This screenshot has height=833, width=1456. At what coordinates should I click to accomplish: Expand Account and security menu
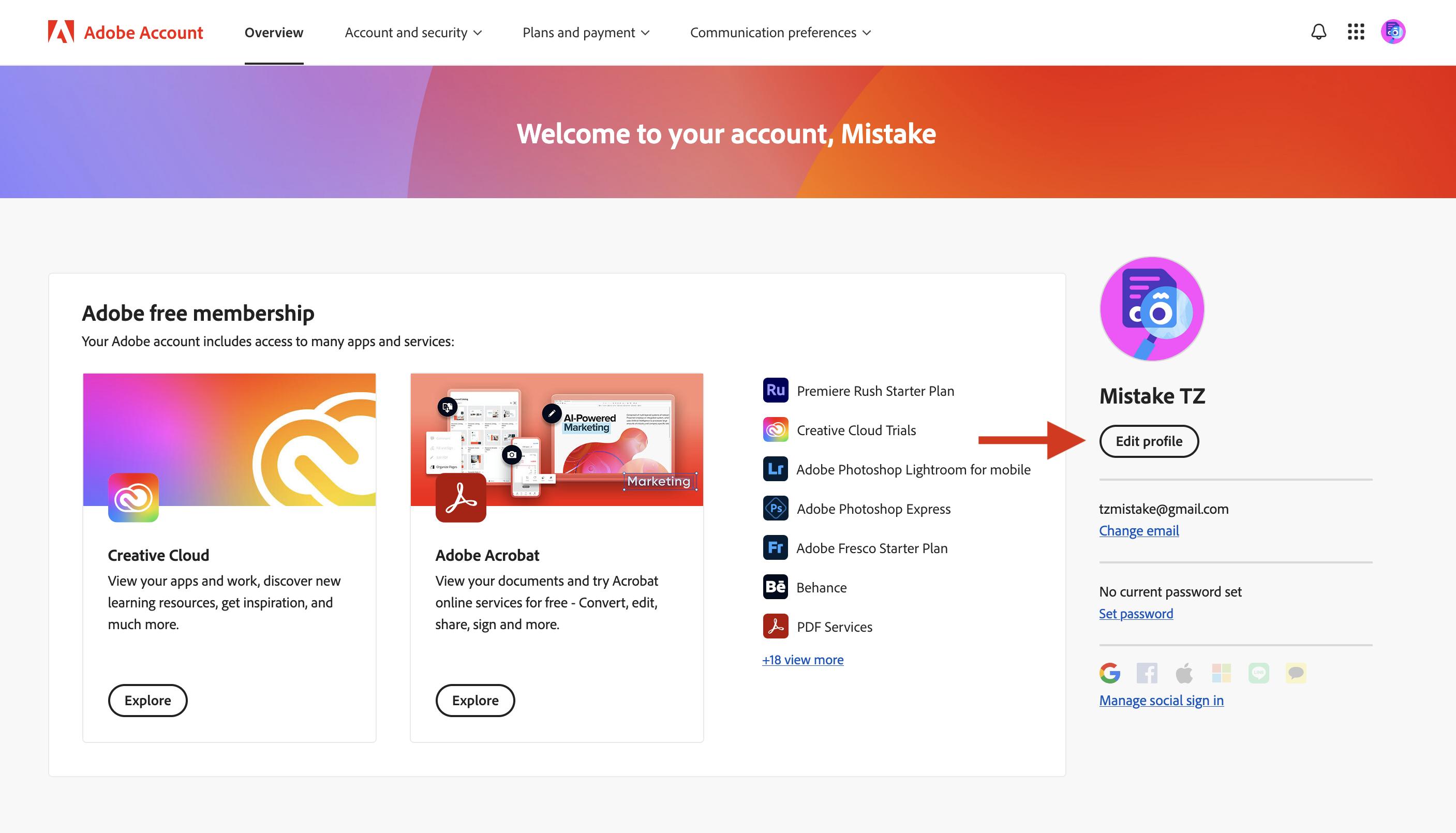[x=413, y=33]
